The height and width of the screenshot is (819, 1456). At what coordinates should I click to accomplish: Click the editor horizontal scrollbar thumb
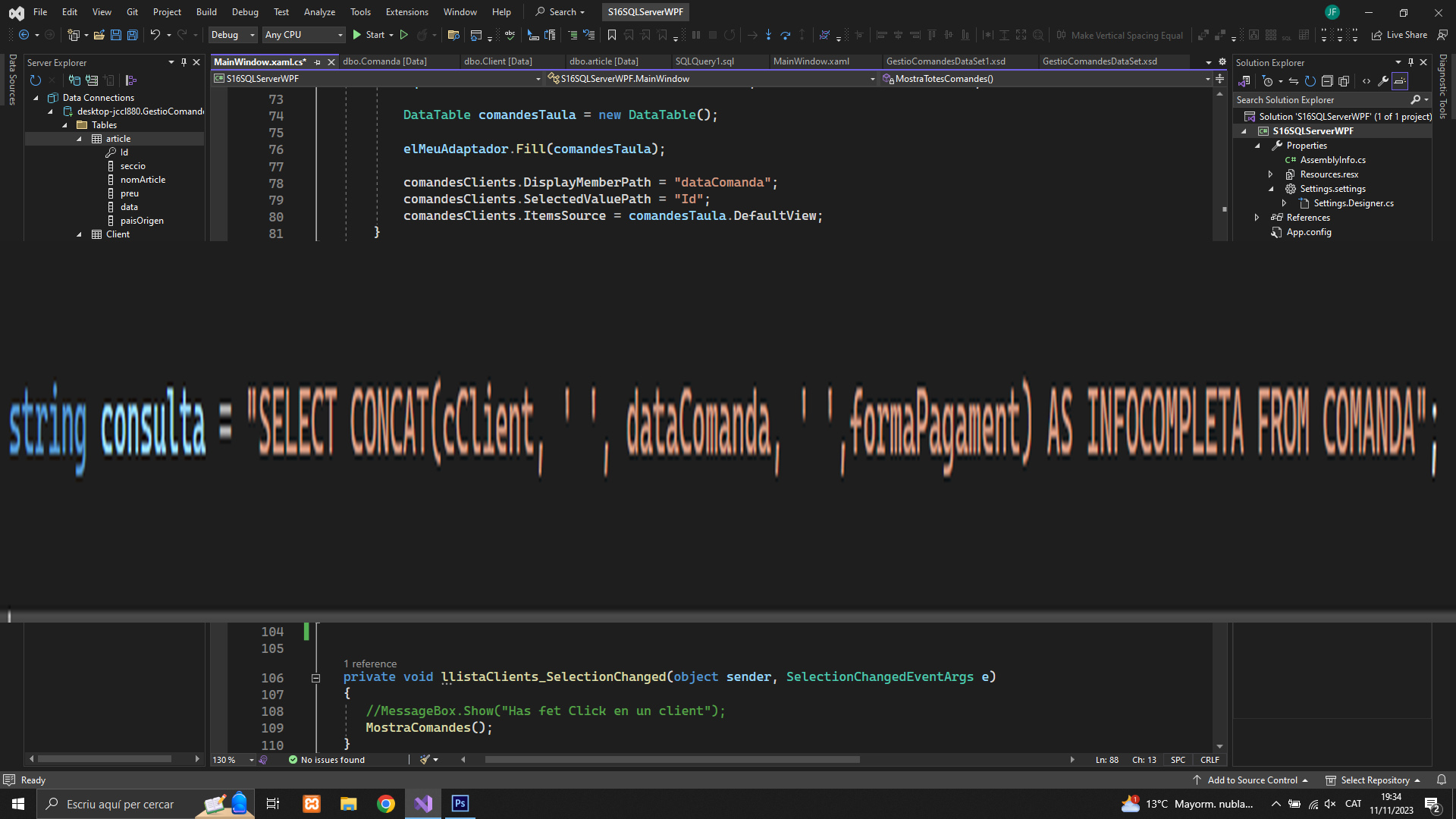point(672,760)
